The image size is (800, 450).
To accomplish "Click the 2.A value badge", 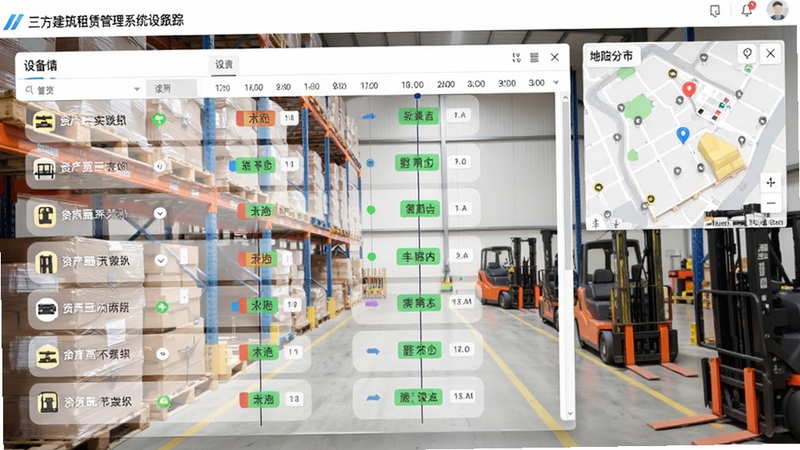I will tap(461, 256).
